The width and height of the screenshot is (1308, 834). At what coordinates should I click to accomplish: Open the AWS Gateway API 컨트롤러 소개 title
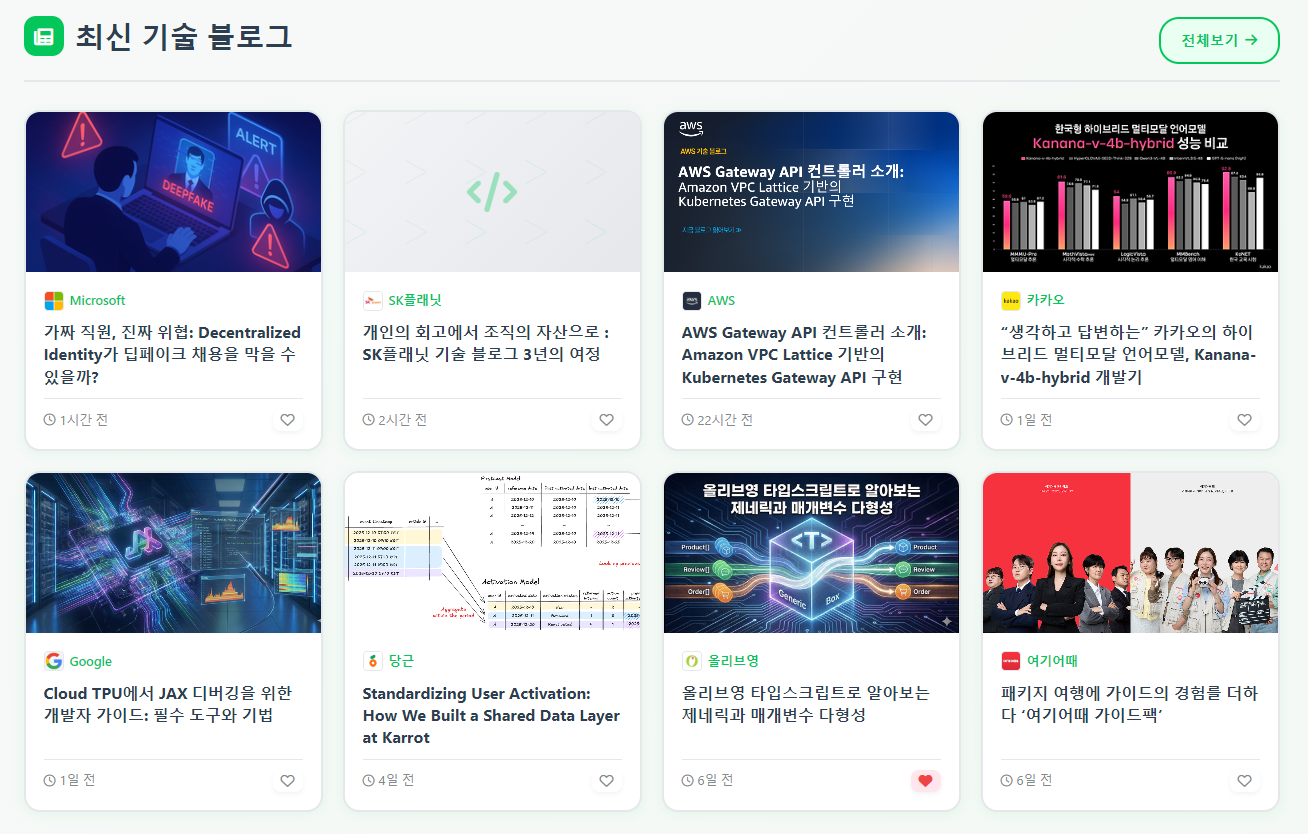tap(804, 355)
